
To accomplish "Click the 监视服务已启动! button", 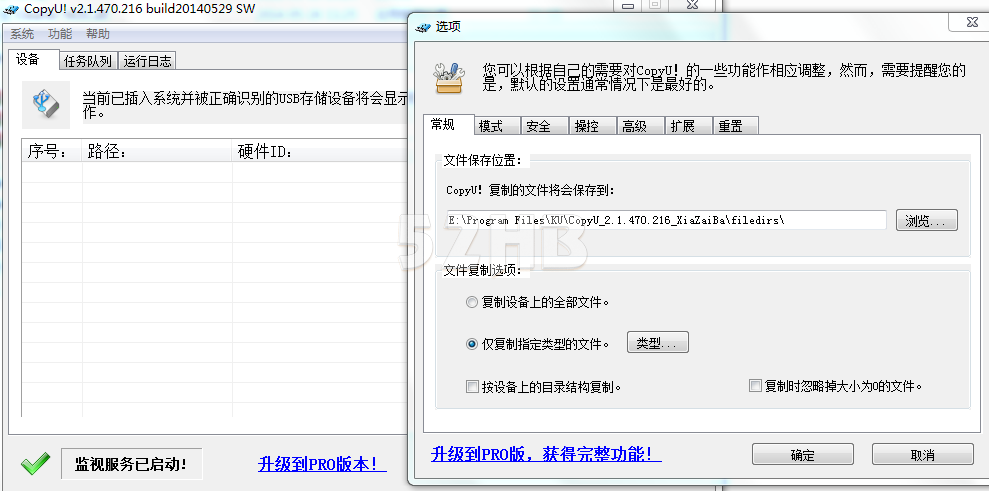I will pyautogui.click(x=131, y=464).
